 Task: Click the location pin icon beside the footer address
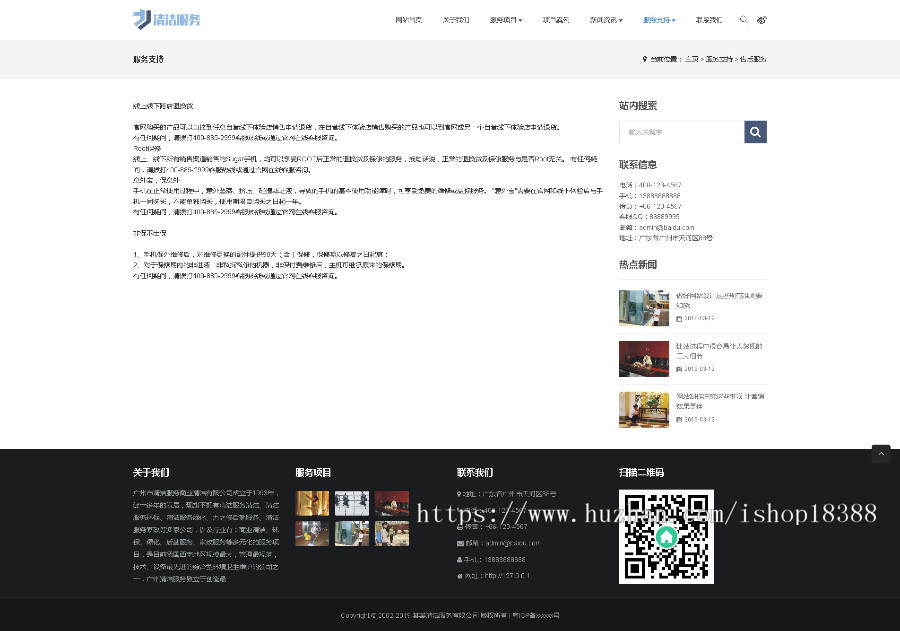pos(458,494)
